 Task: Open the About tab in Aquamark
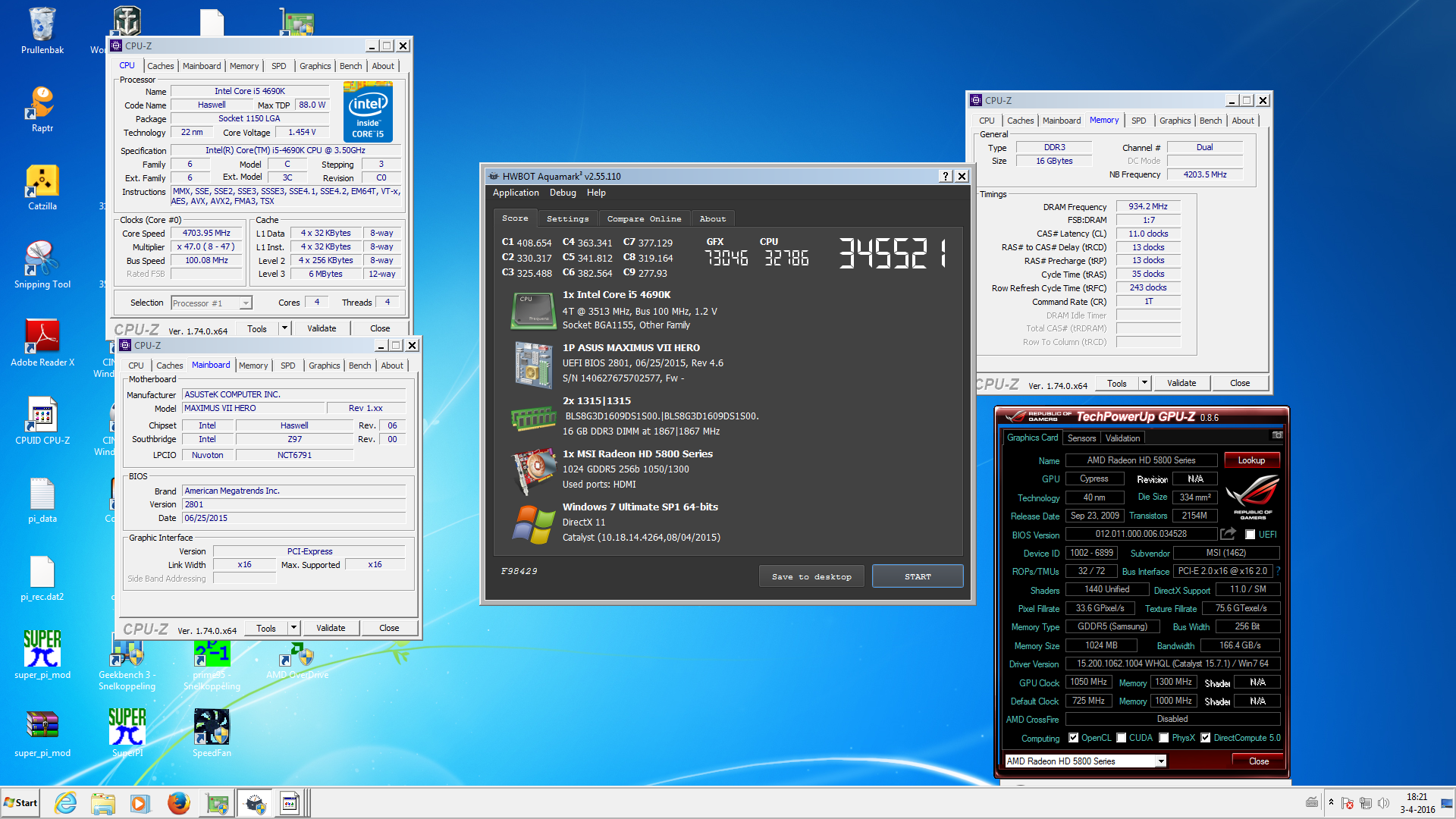coord(712,218)
